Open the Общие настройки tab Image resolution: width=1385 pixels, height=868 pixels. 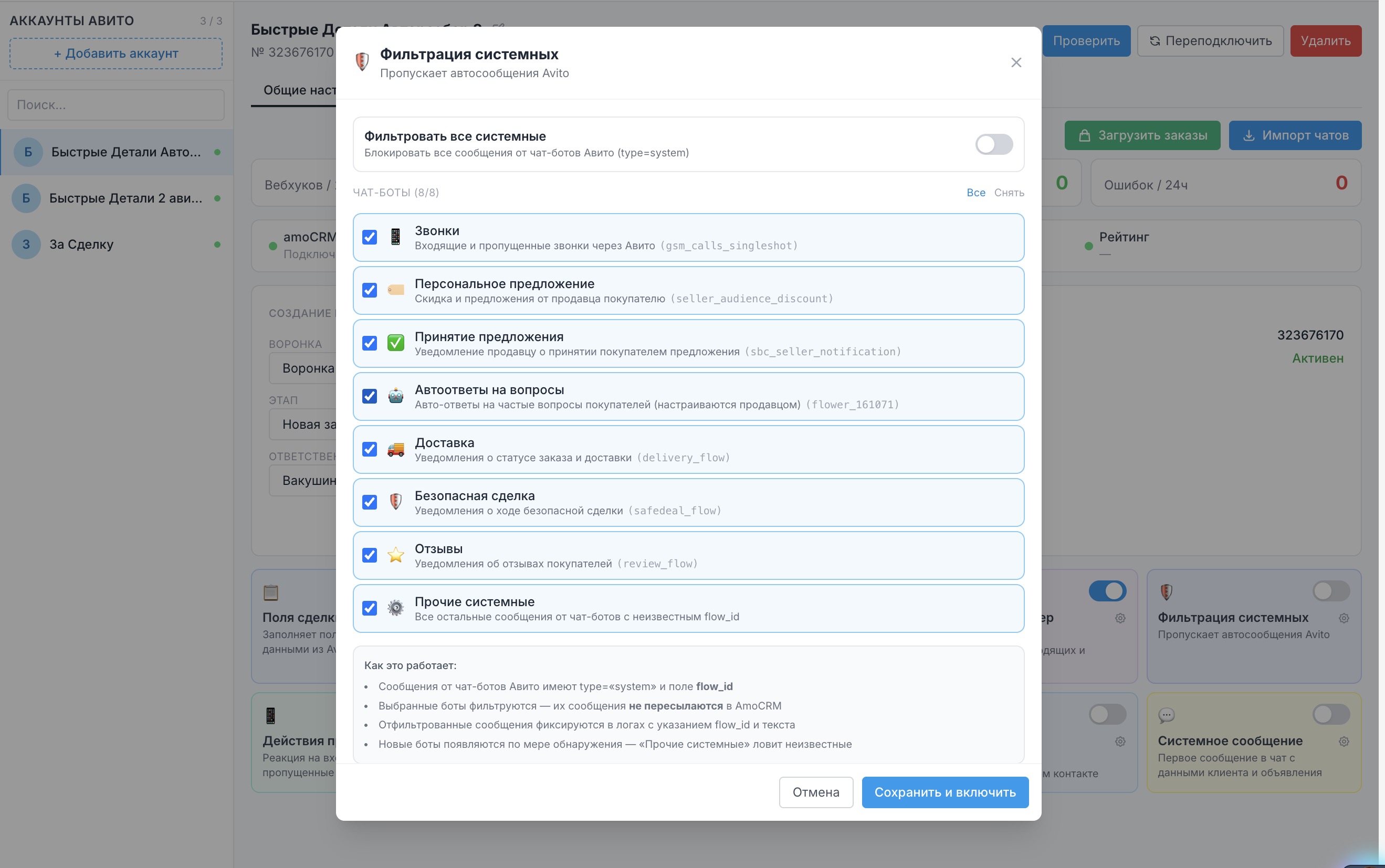(x=299, y=90)
